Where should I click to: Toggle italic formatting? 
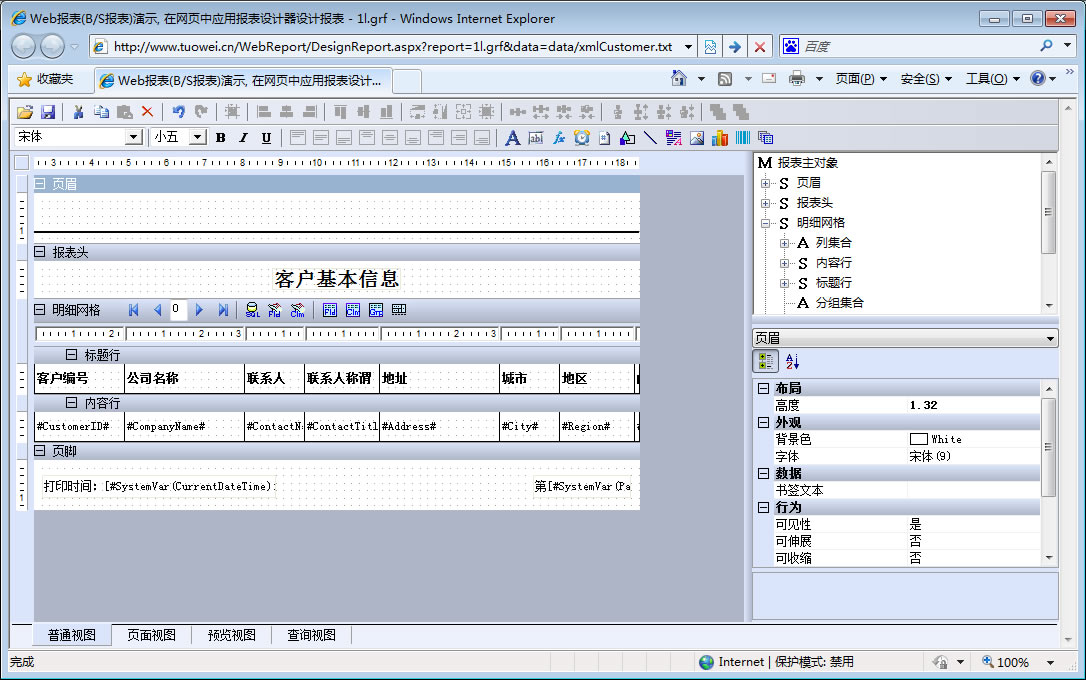pyautogui.click(x=243, y=138)
